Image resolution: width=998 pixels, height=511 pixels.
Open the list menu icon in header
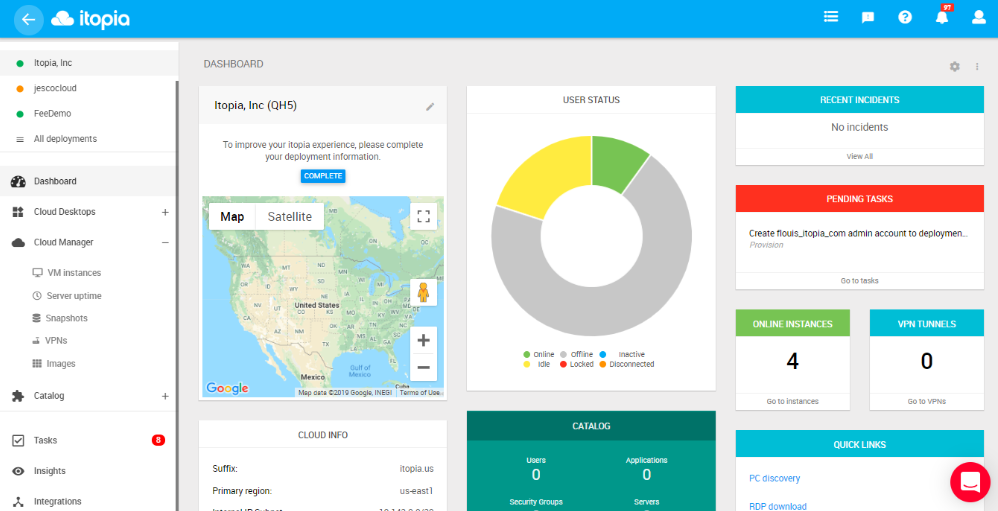tap(831, 17)
